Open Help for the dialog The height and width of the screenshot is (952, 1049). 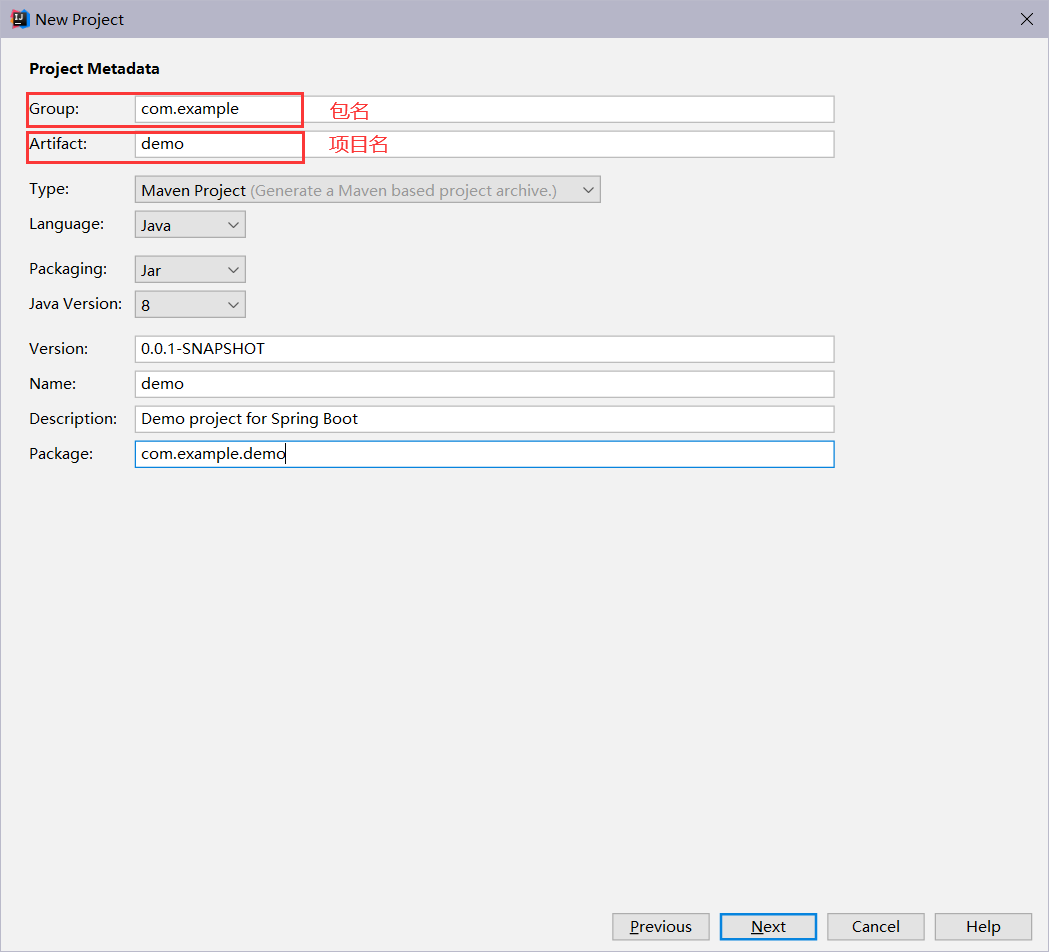[x=983, y=927]
